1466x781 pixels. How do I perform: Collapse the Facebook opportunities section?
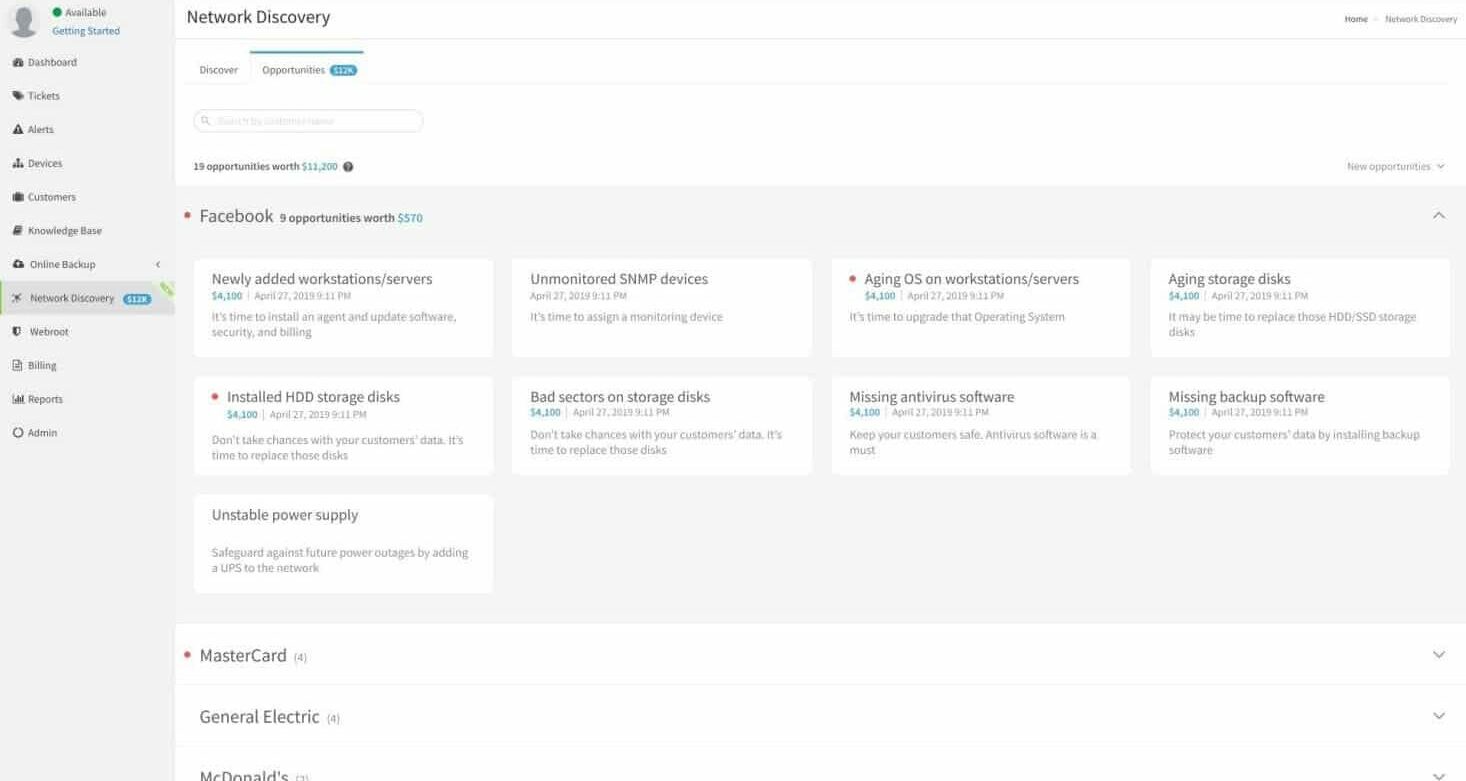point(1438,214)
